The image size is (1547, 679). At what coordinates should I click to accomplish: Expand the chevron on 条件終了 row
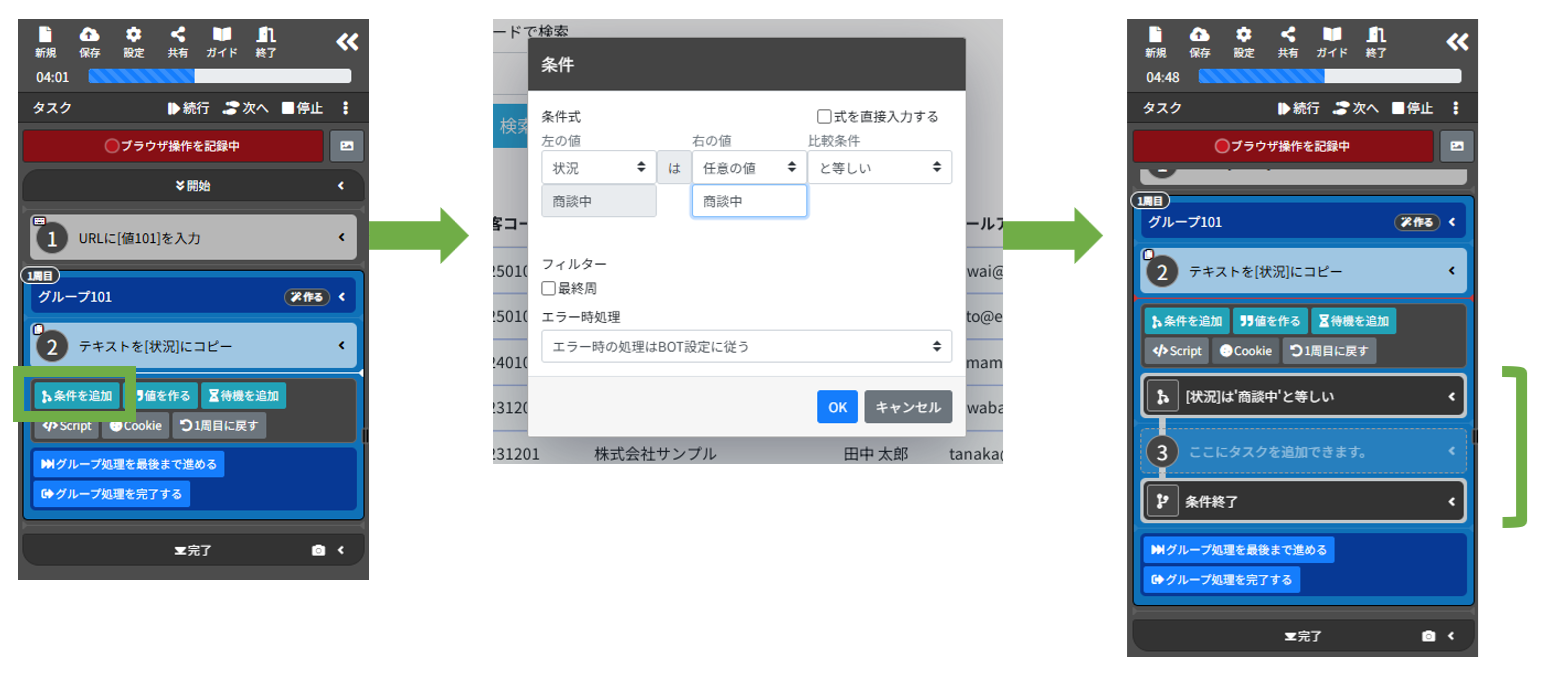coord(1451,502)
